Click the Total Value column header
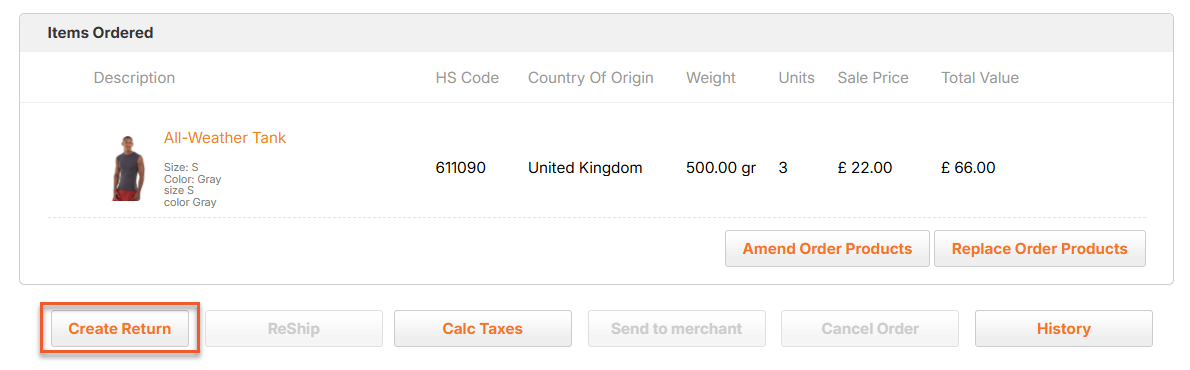 [x=980, y=77]
